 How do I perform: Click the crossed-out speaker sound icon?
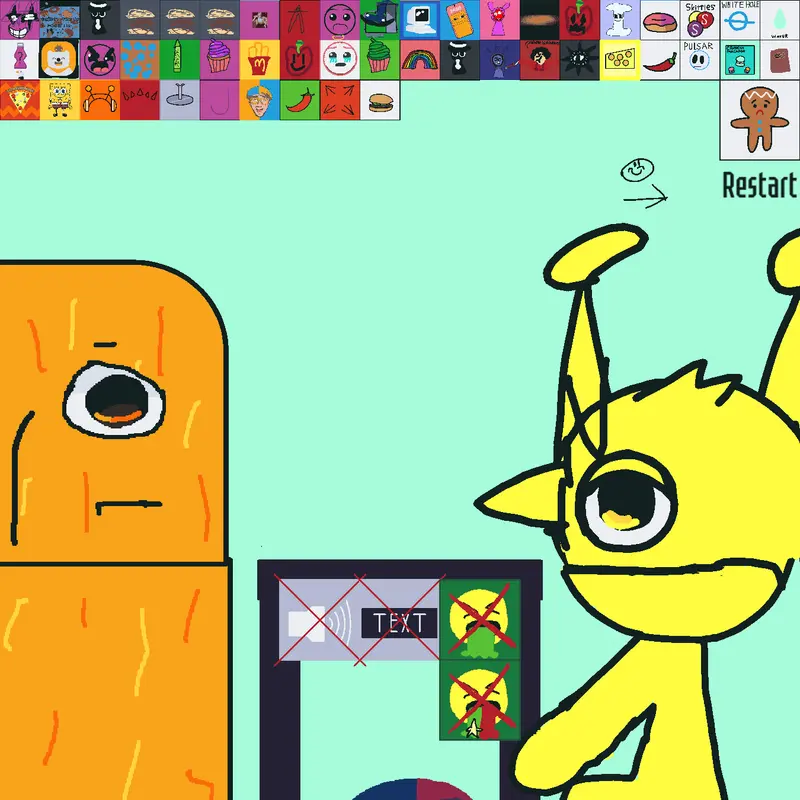click(320, 621)
